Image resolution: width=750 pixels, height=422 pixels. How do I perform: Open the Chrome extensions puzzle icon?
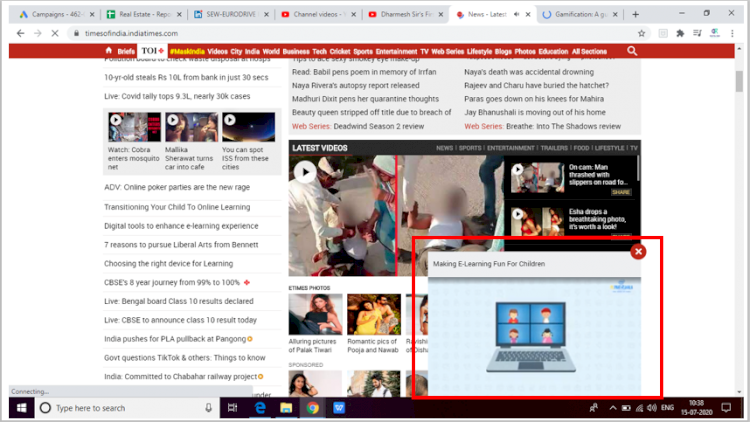click(x=680, y=33)
